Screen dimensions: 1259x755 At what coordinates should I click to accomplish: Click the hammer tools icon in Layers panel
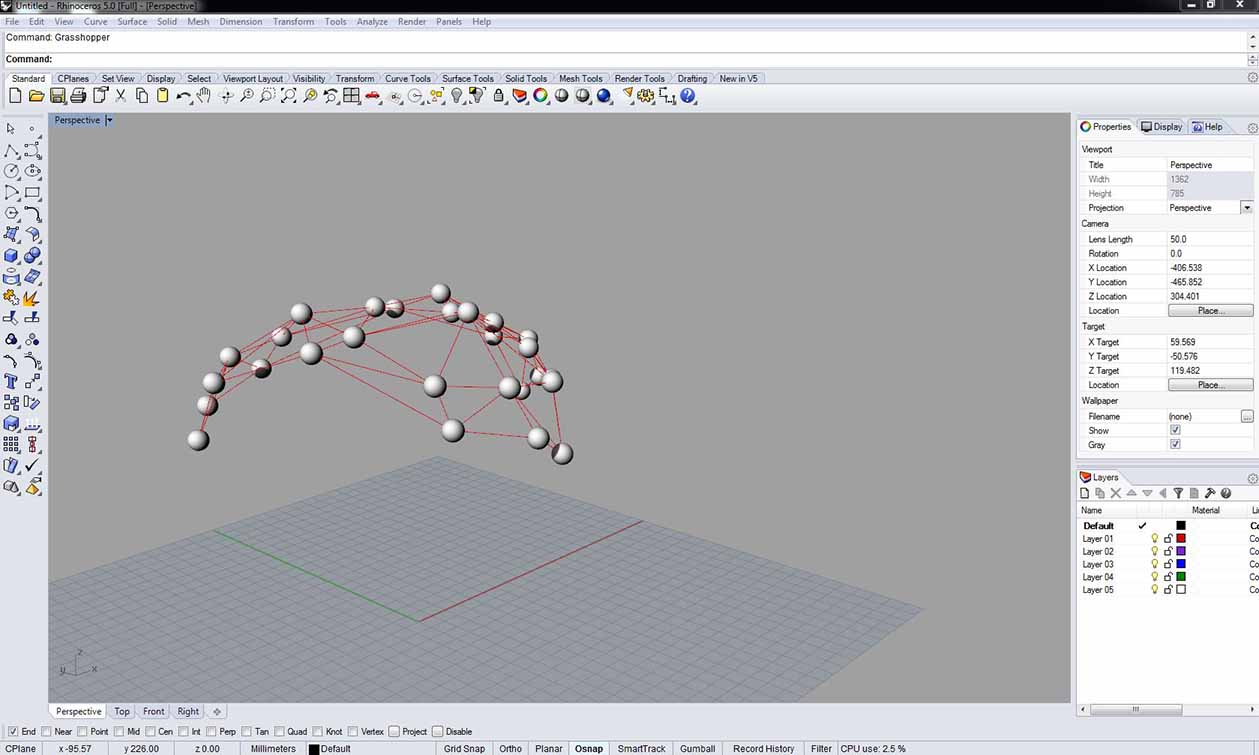1210,493
